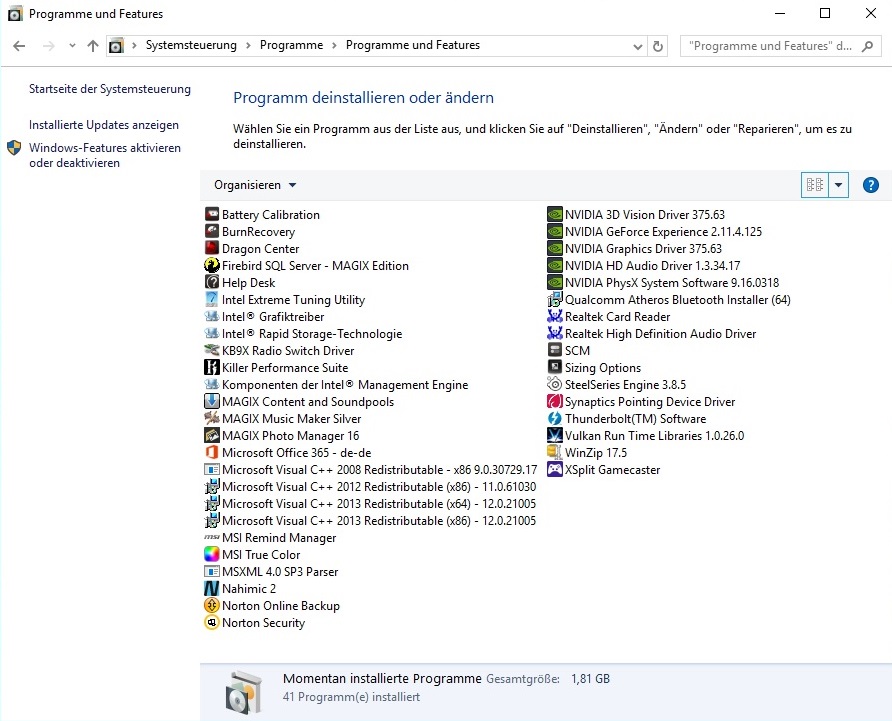Expand chevron before Systemsteuerung in breadcrumb
Screen dimensions: 892x721
pyautogui.click(x=134, y=46)
